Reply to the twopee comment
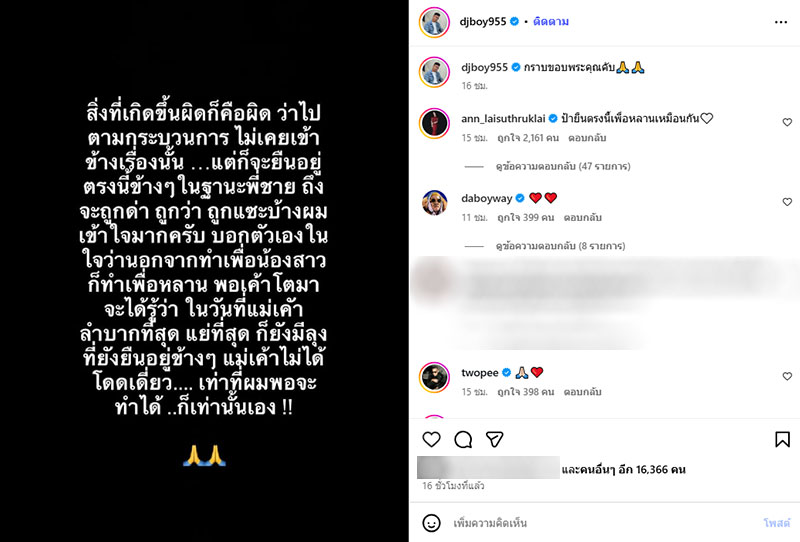 [582, 392]
